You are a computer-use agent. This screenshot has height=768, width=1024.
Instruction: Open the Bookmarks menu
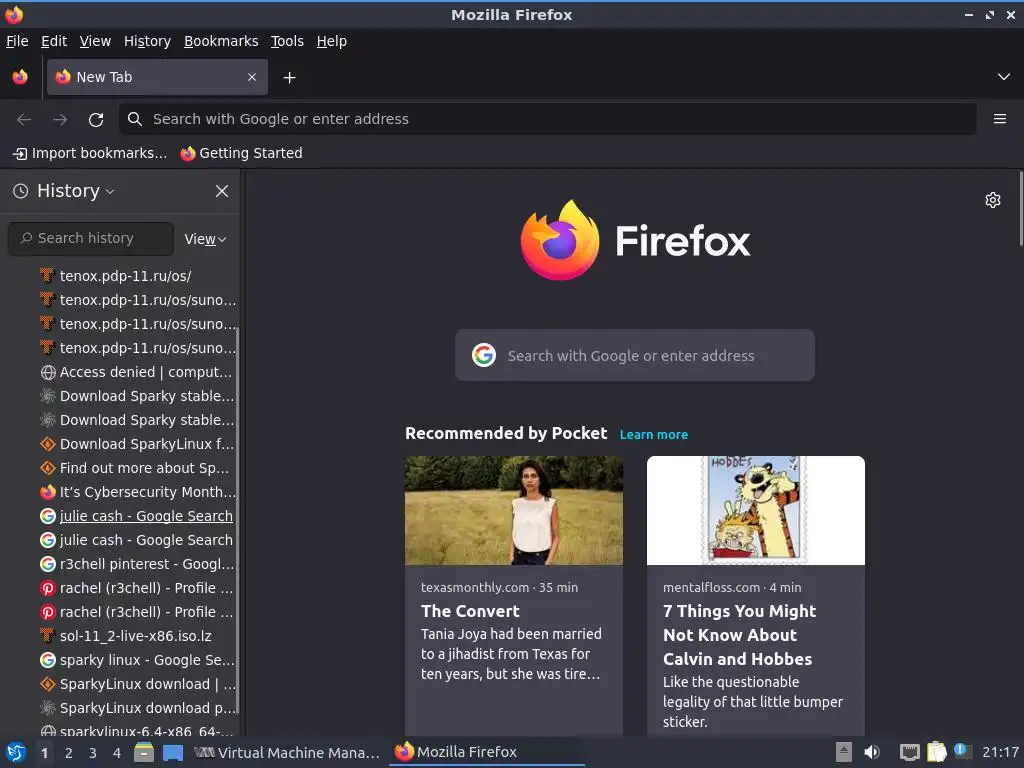click(221, 41)
